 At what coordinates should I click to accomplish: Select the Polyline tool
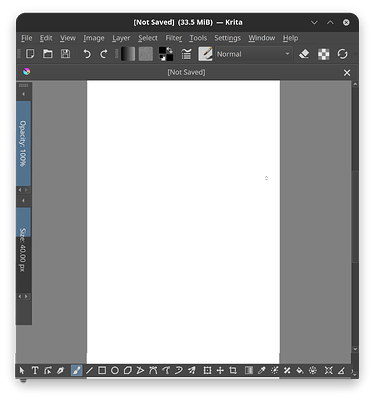140,370
